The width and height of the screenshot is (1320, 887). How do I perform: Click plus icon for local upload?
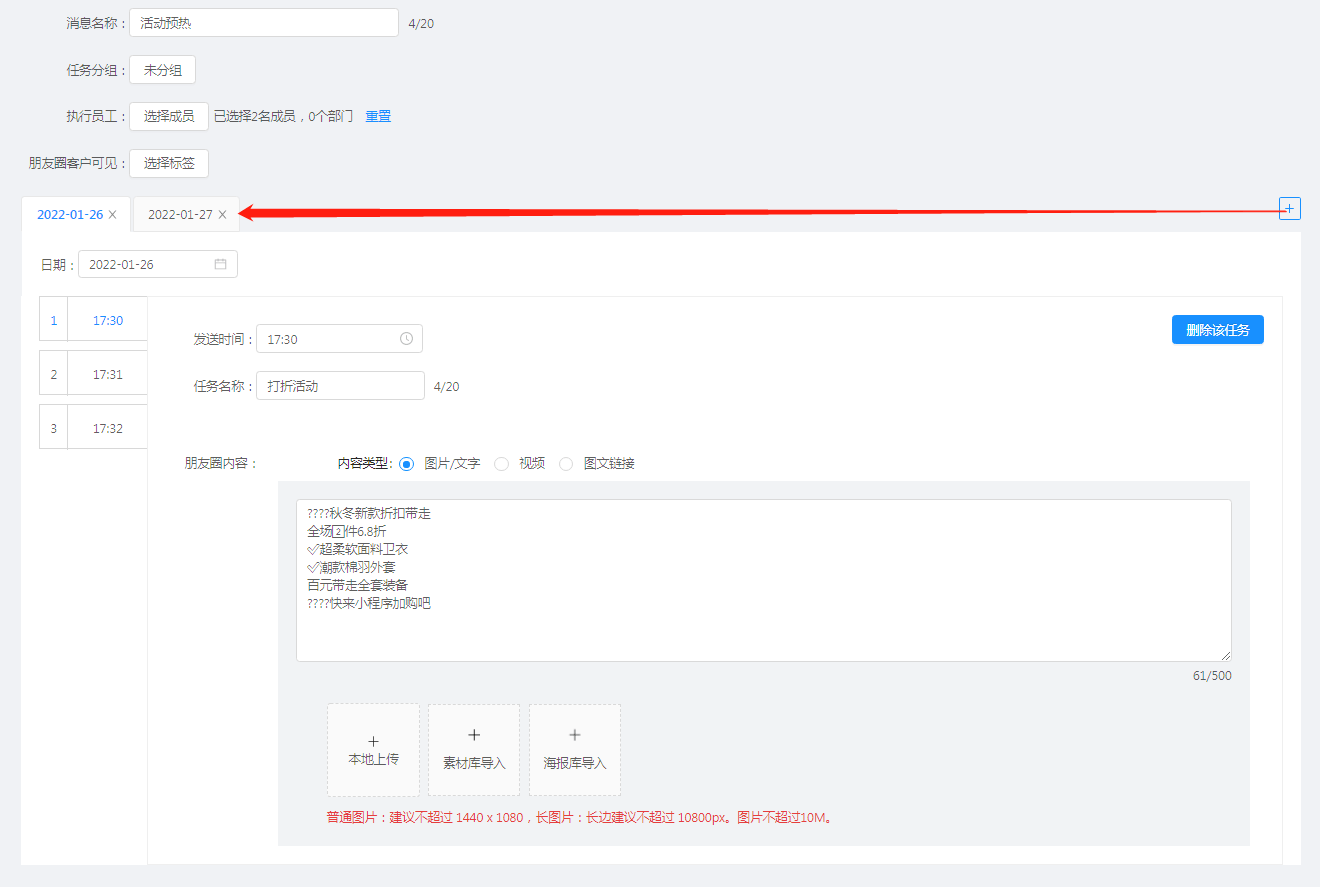coord(373,741)
